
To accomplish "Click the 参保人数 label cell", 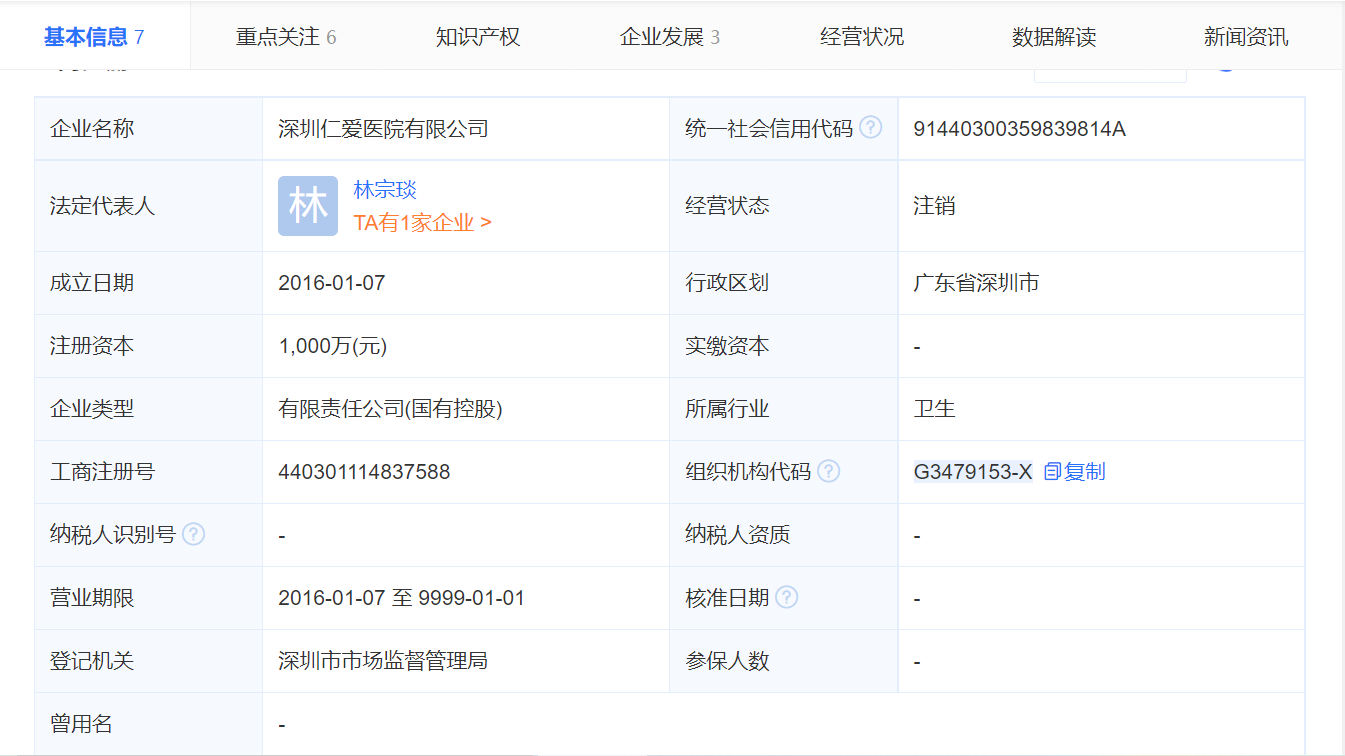I will pos(784,660).
